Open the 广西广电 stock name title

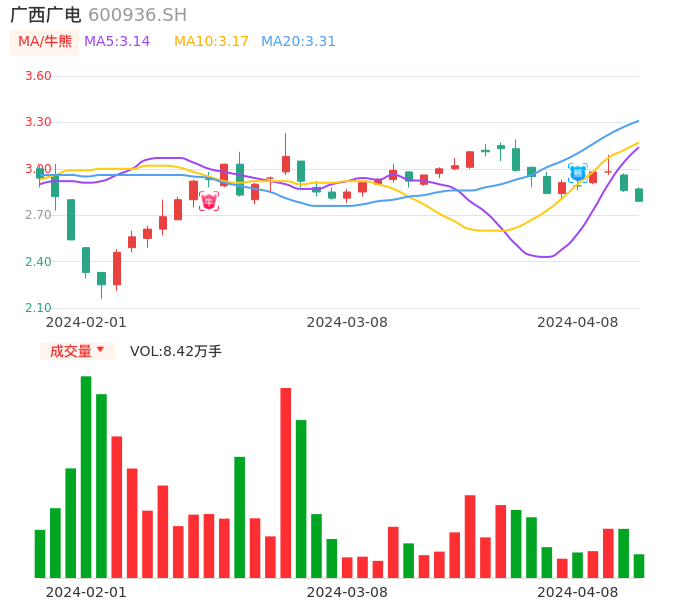[x=46, y=15]
